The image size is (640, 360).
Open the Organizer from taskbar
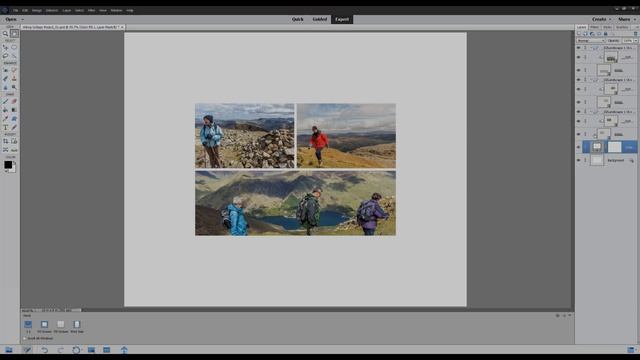tap(107, 350)
